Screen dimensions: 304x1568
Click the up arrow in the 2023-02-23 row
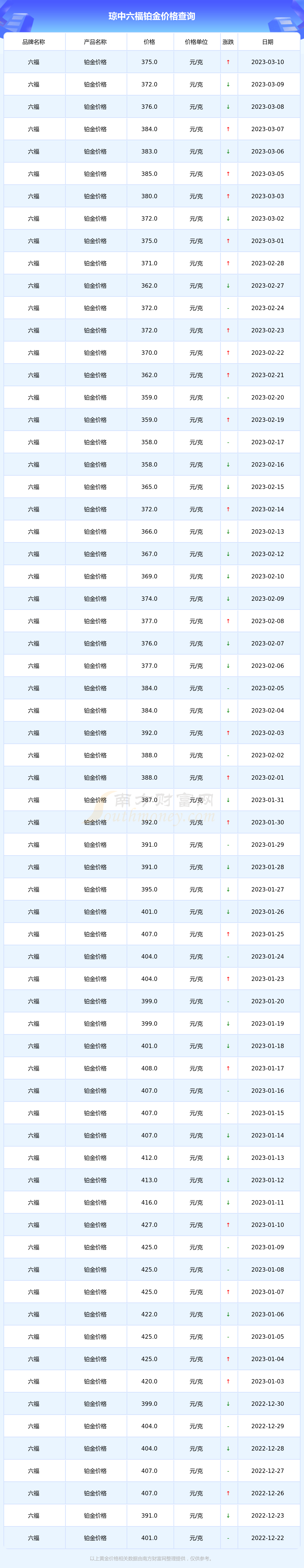[x=228, y=330]
